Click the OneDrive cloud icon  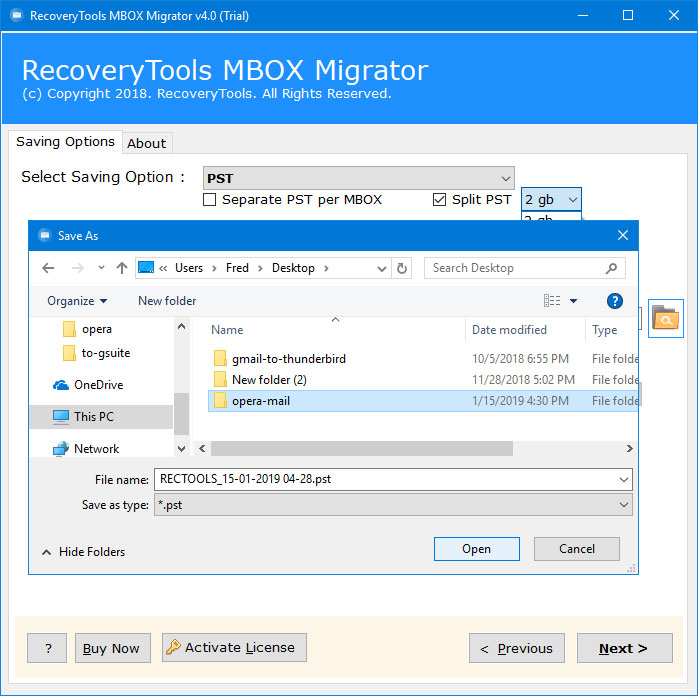[61, 384]
